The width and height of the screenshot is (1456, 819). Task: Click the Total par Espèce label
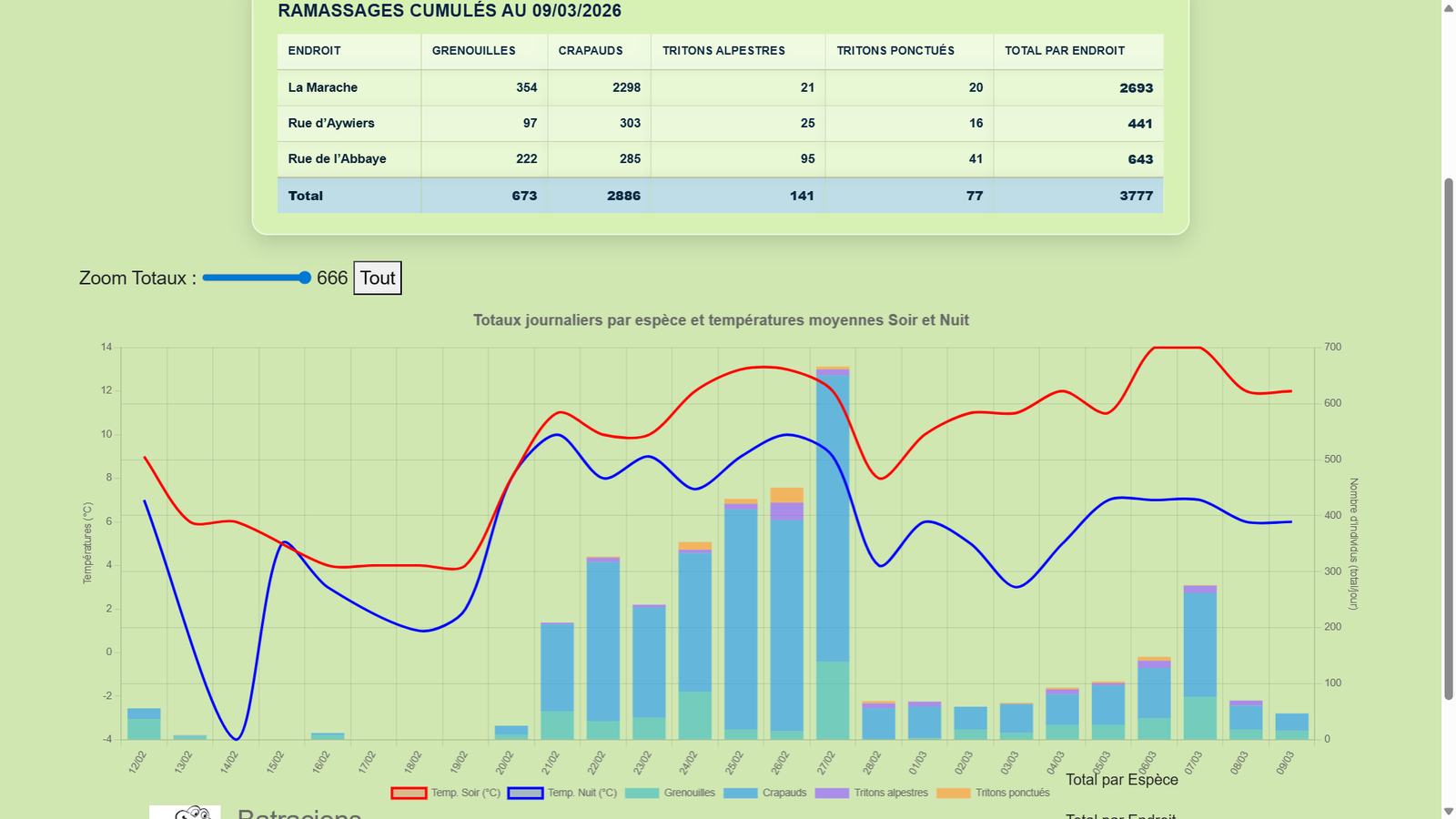pos(1121,780)
